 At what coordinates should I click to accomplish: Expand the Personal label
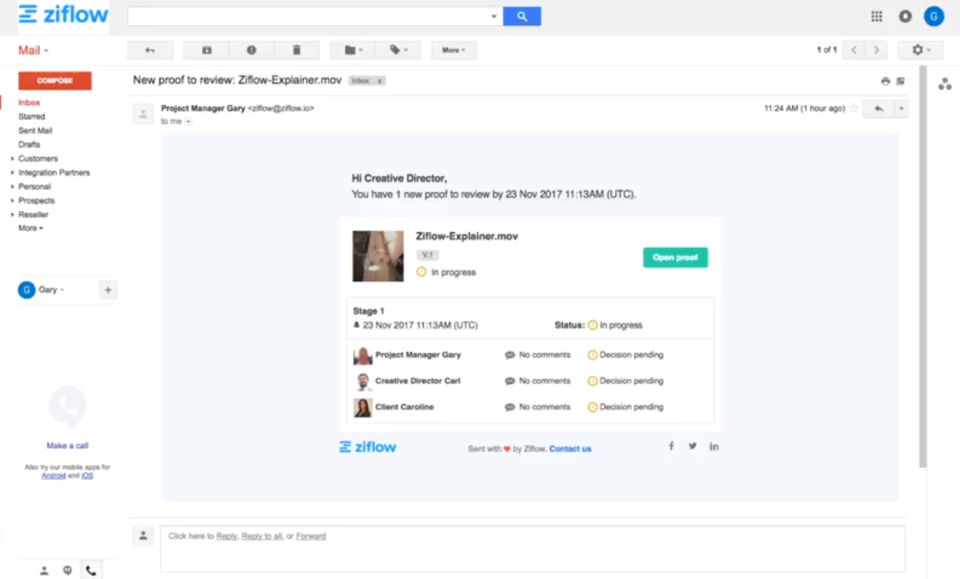pyautogui.click(x=12, y=187)
